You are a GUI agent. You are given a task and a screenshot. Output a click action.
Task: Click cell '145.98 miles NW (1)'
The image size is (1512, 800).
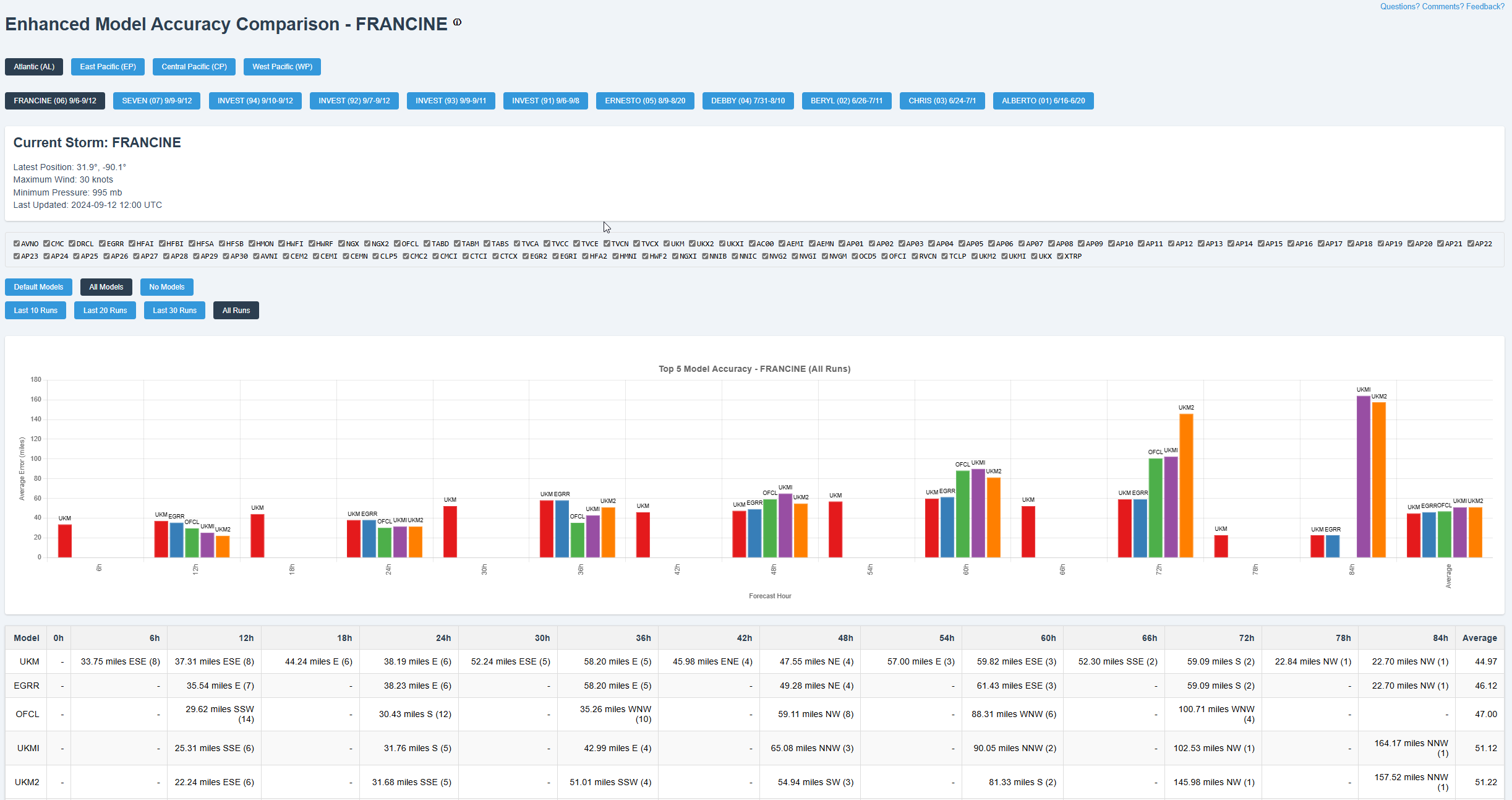1214,782
